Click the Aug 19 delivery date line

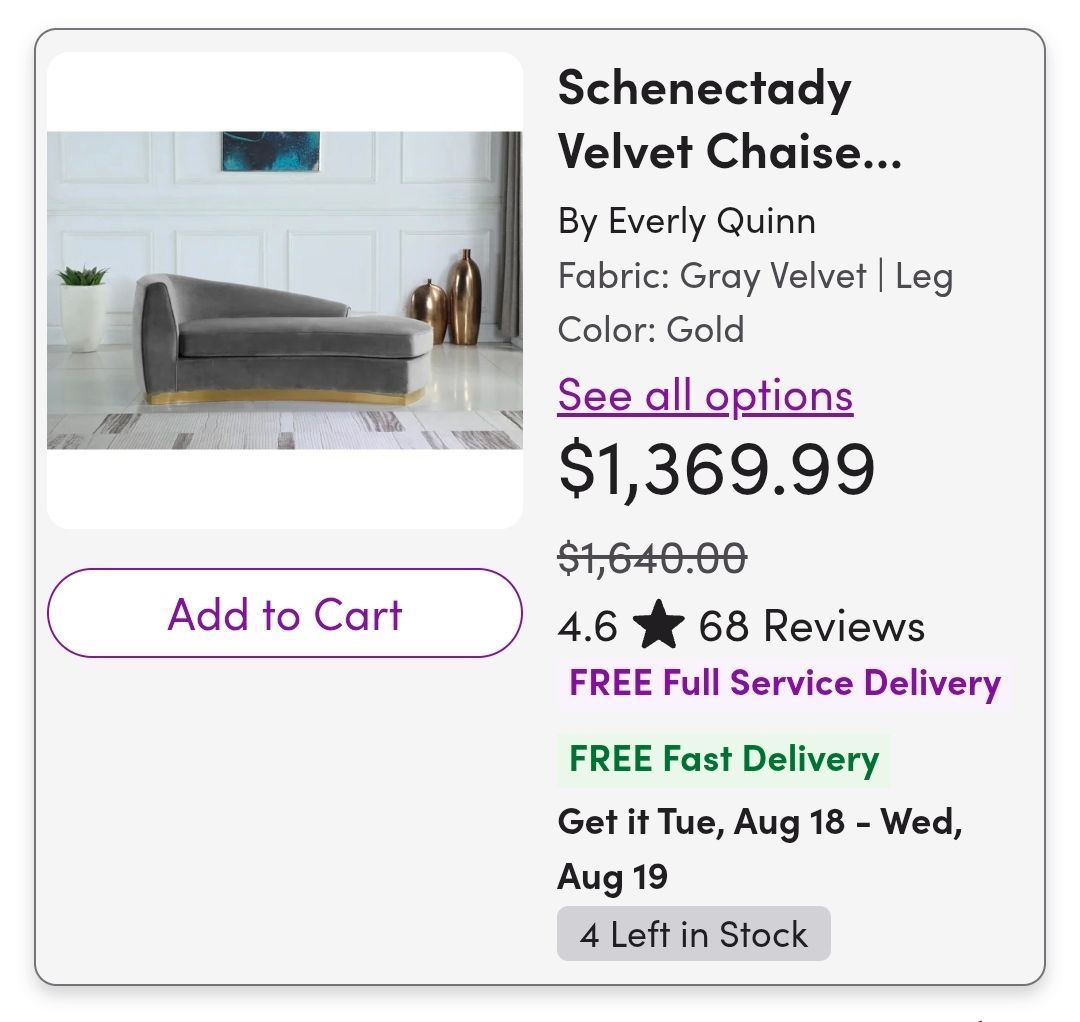pyautogui.click(x=612, y=877)
